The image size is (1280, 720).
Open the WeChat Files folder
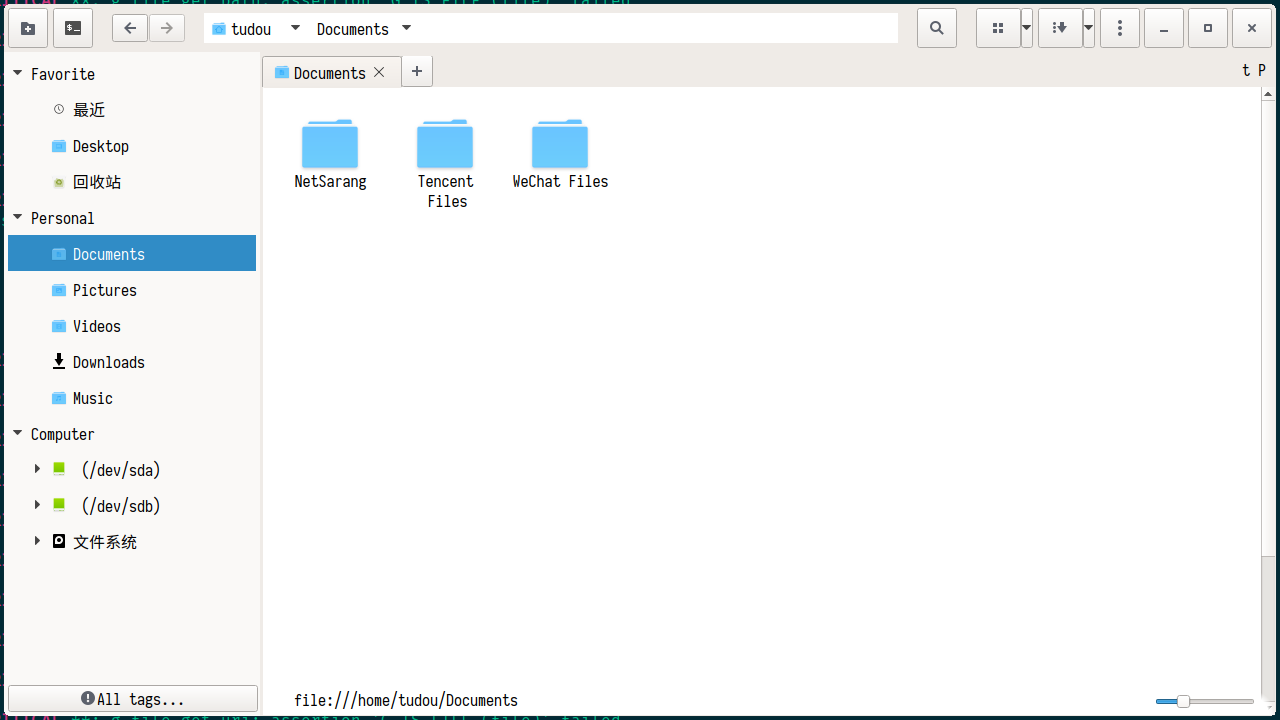[x=560, y=144]
